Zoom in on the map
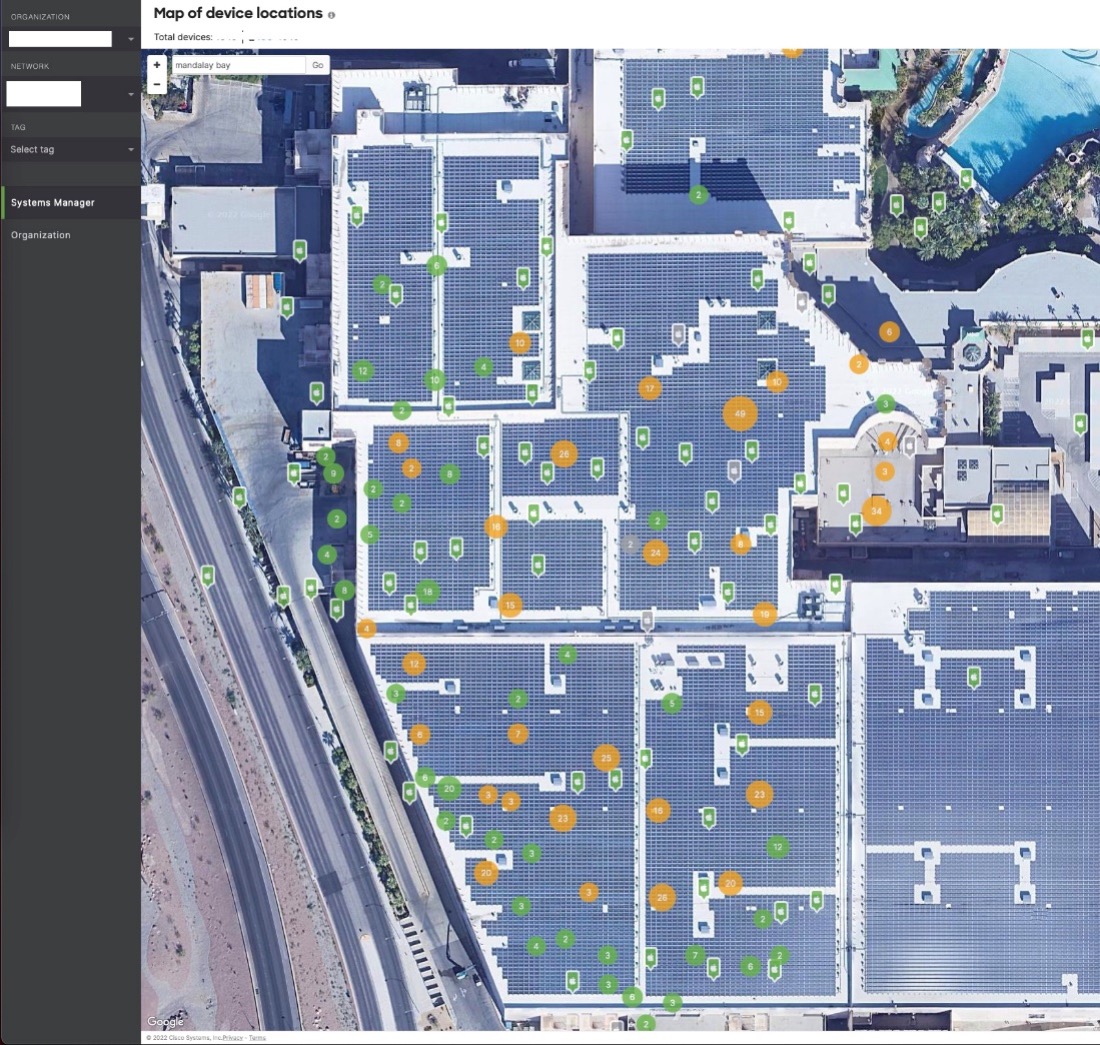The height and width of the screenshot is (1045, 1100). click(157, 65)
